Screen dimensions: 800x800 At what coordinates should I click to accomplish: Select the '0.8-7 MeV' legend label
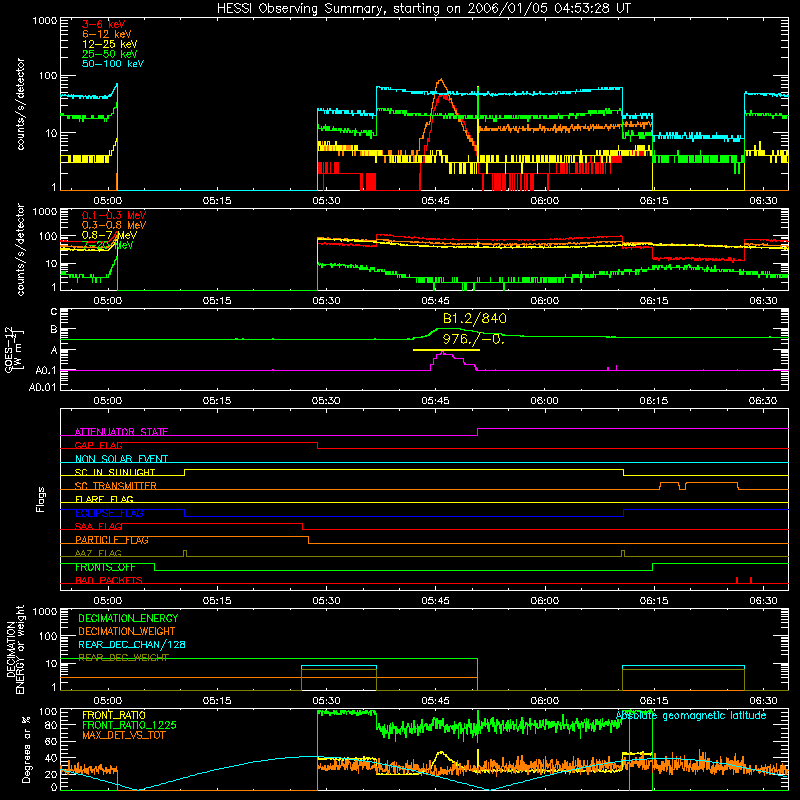click(x=109, y=235)
